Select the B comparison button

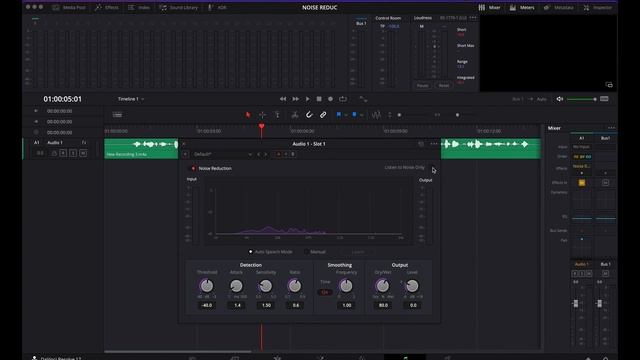coord(293,154)
